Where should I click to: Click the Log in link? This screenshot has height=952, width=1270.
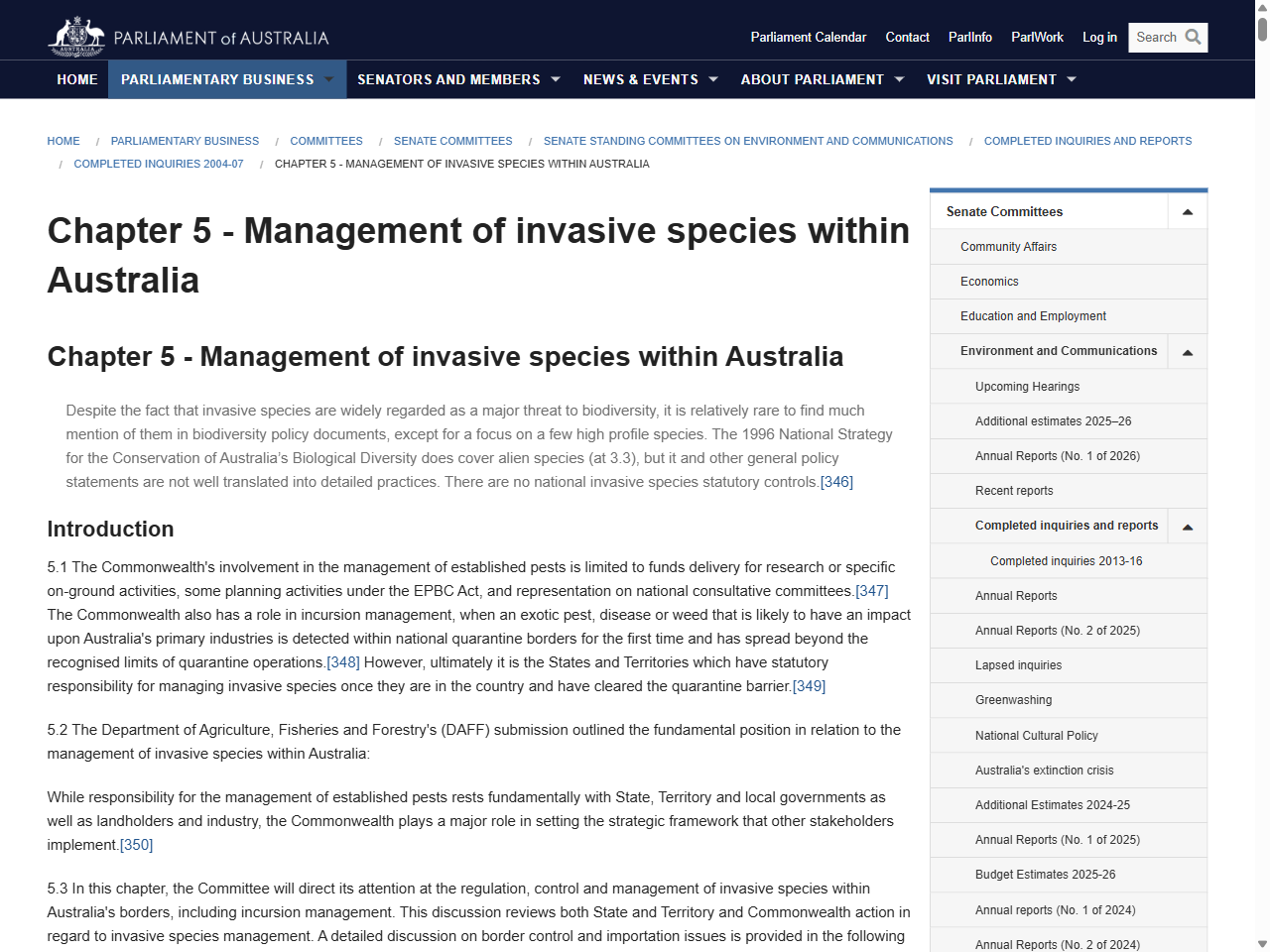point(1099,38)
